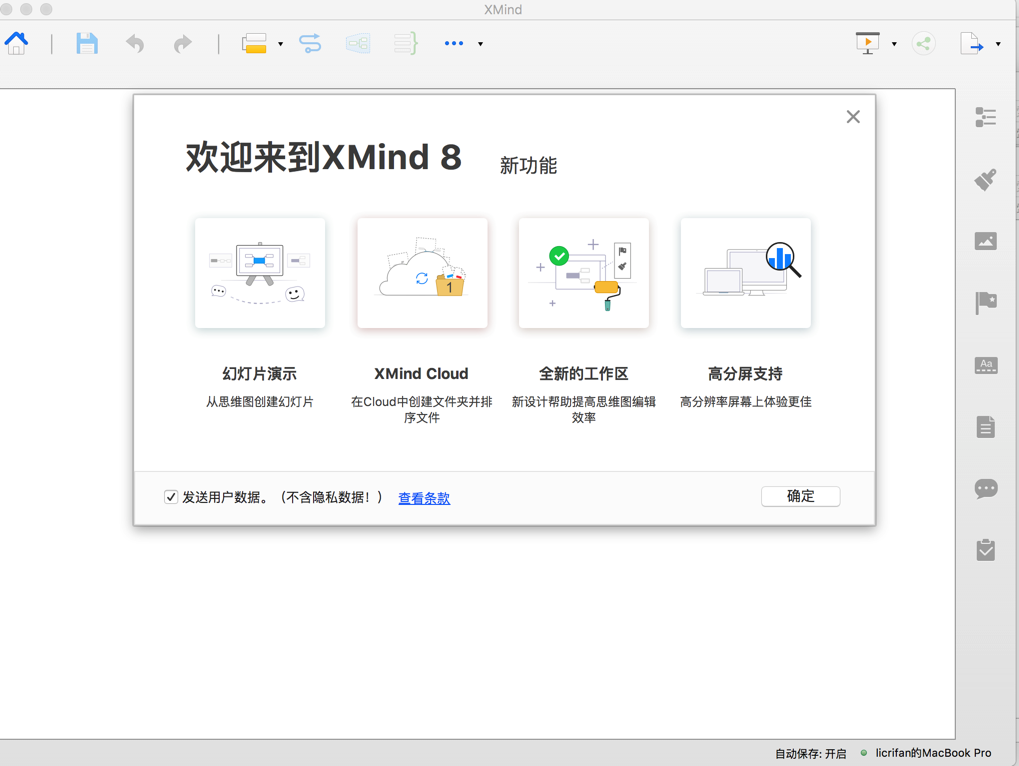The width and height of the screenshot is (1019, 766).
Task: Open the Themes Aa panel in sidebar
Action: coord(985,365)
